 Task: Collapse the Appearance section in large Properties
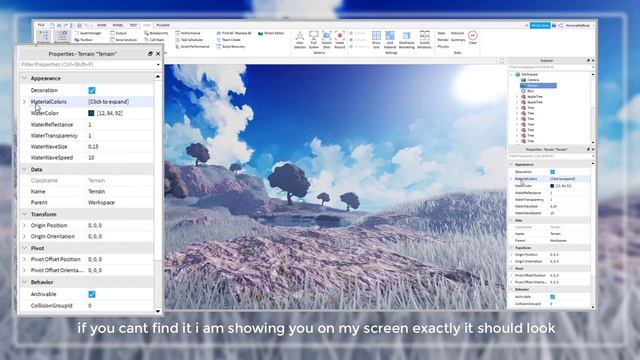tap(24, 78)
